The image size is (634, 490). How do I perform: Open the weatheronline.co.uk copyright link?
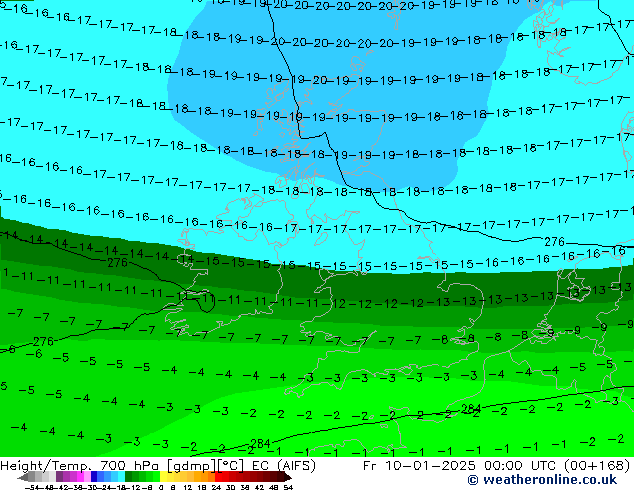(x=542, y=480)
